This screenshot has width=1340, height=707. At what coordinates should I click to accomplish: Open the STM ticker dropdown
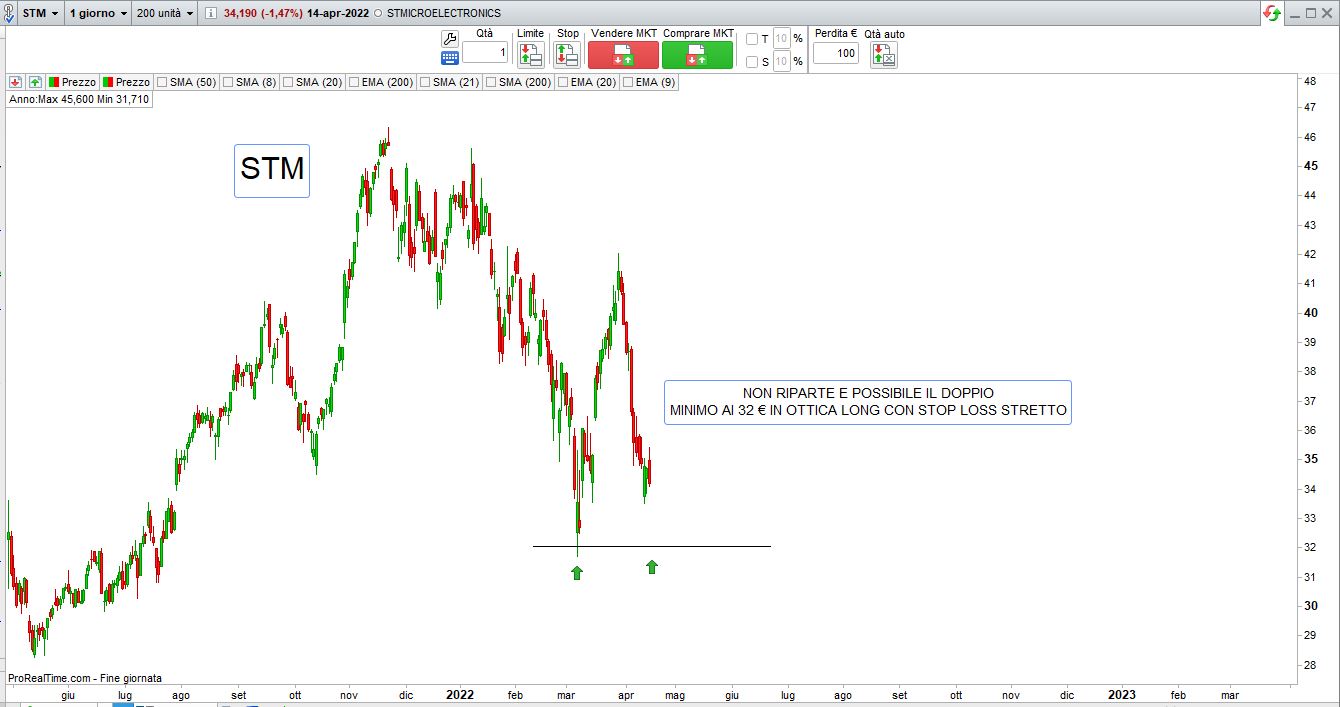[40, 13]
